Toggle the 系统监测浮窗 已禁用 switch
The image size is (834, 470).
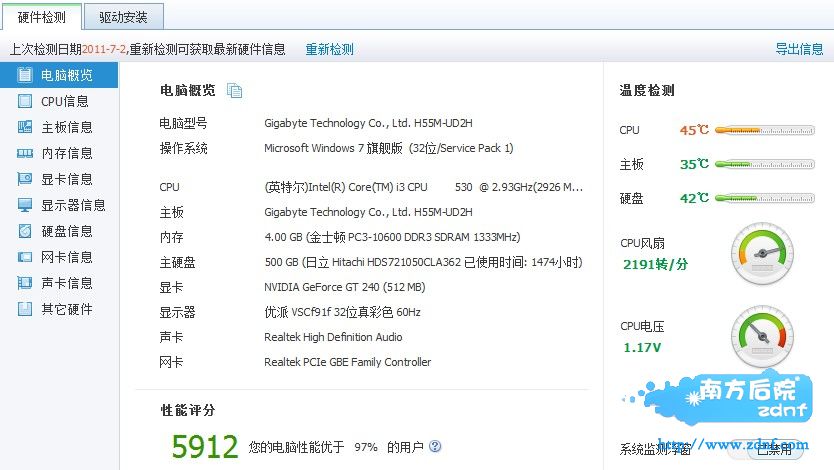(765, 449)
